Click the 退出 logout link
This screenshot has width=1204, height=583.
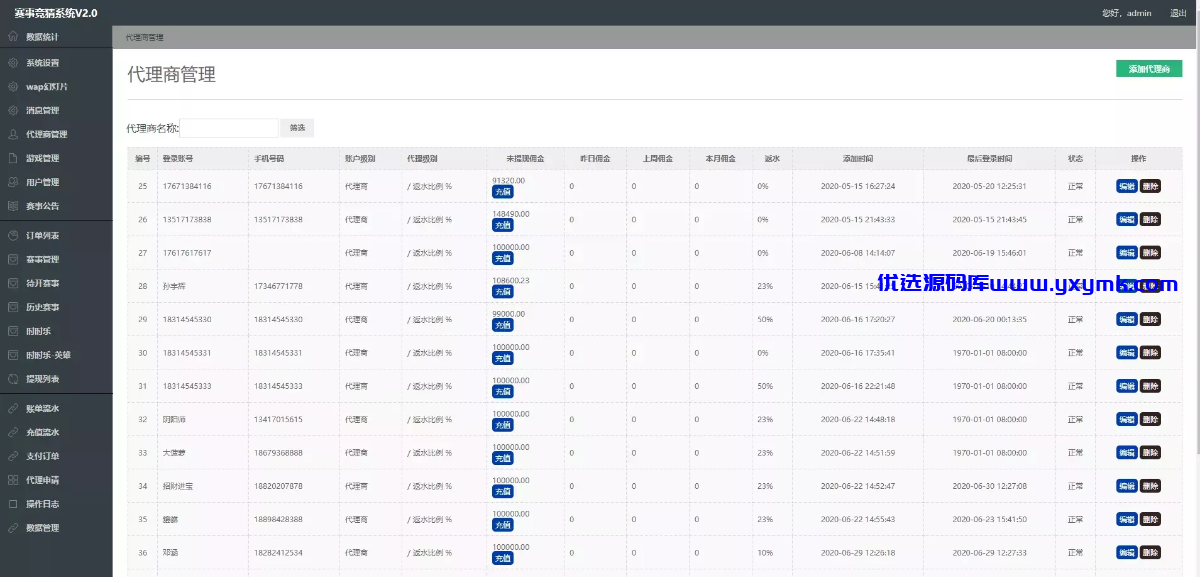pyautogui.click(x=1178, y=13)
